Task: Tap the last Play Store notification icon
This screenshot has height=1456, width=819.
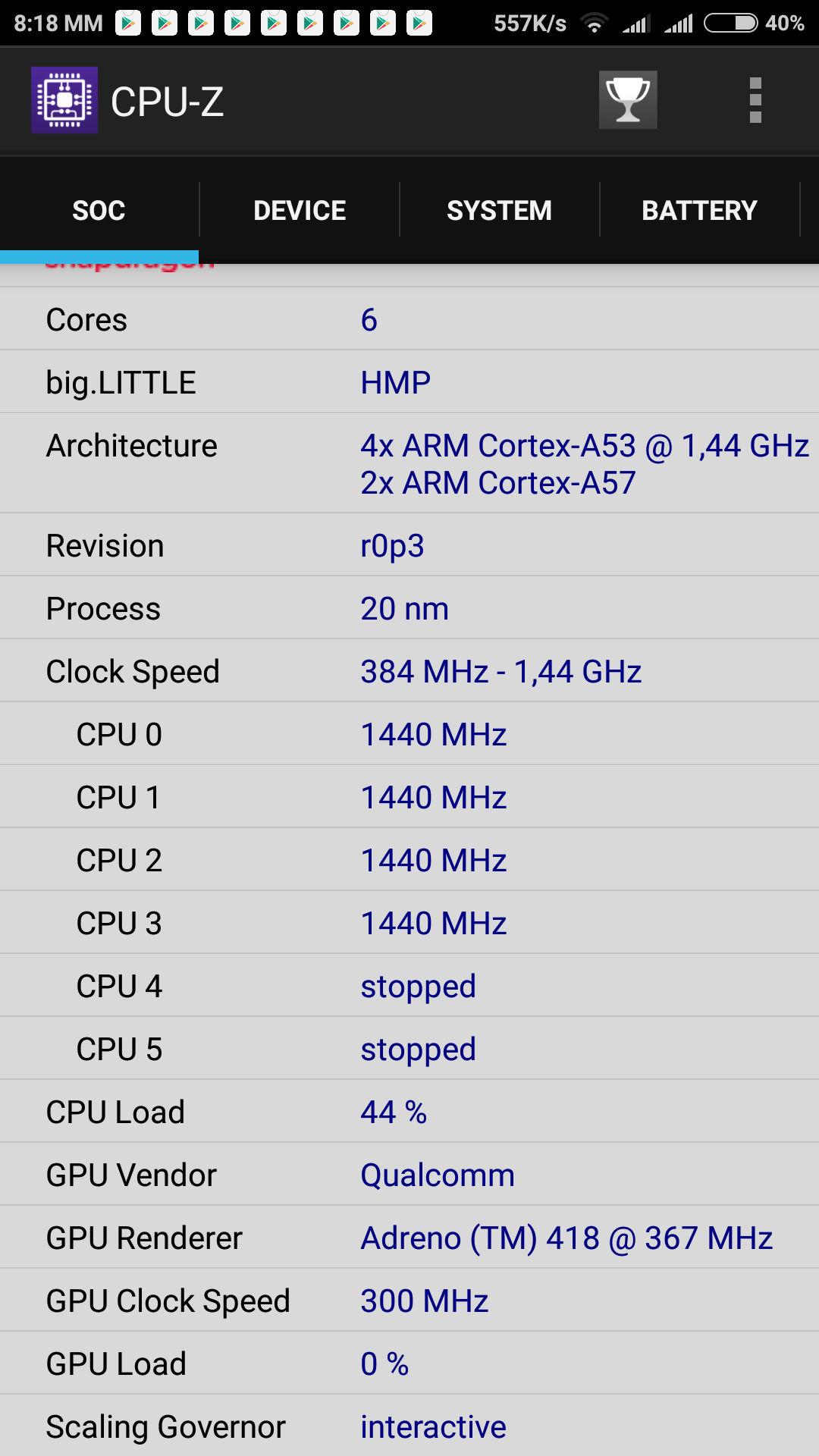Action: click(419, 24)
